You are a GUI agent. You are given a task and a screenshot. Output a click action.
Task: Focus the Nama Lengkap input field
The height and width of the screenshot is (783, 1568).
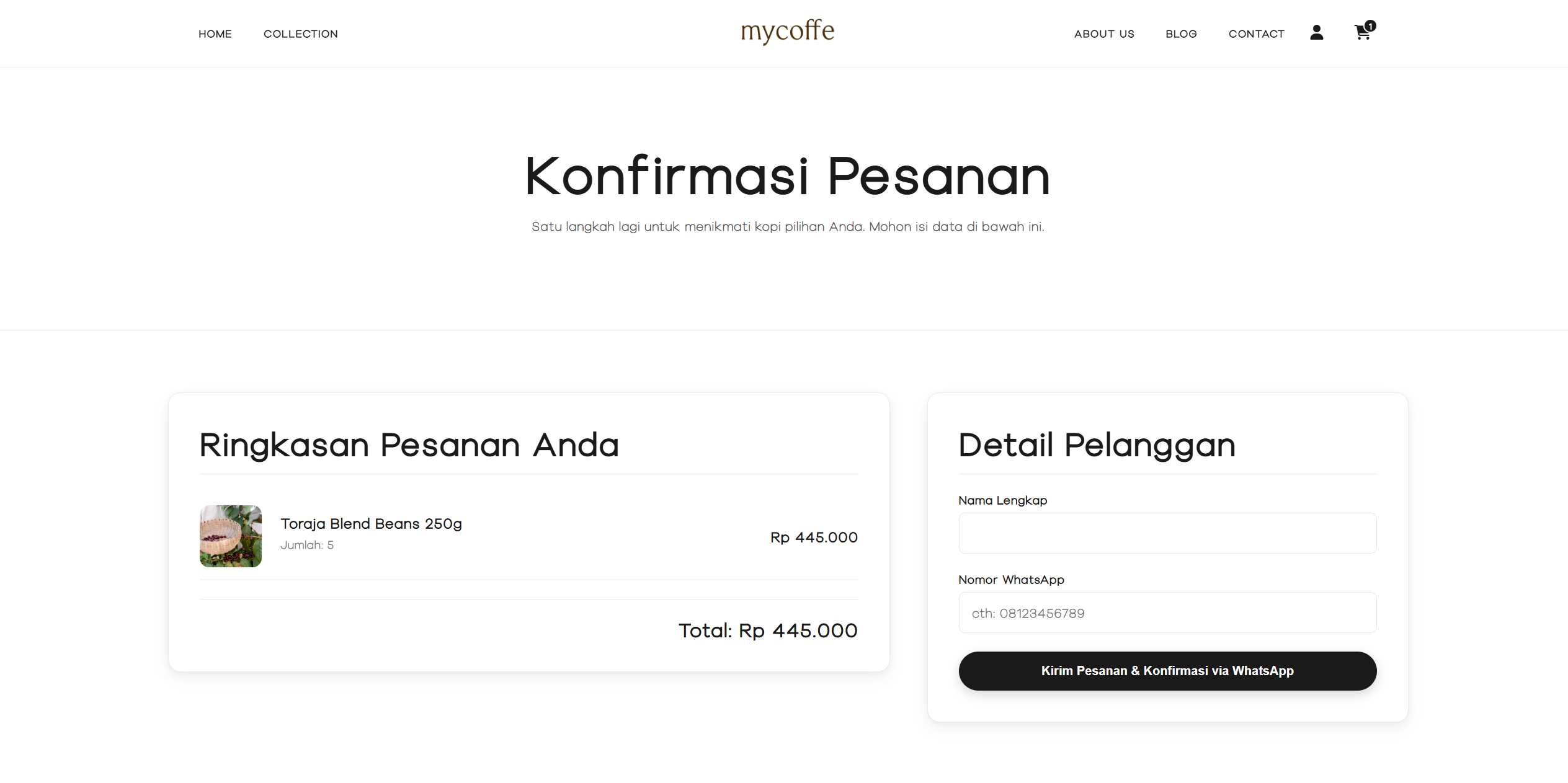(1167, 533)
